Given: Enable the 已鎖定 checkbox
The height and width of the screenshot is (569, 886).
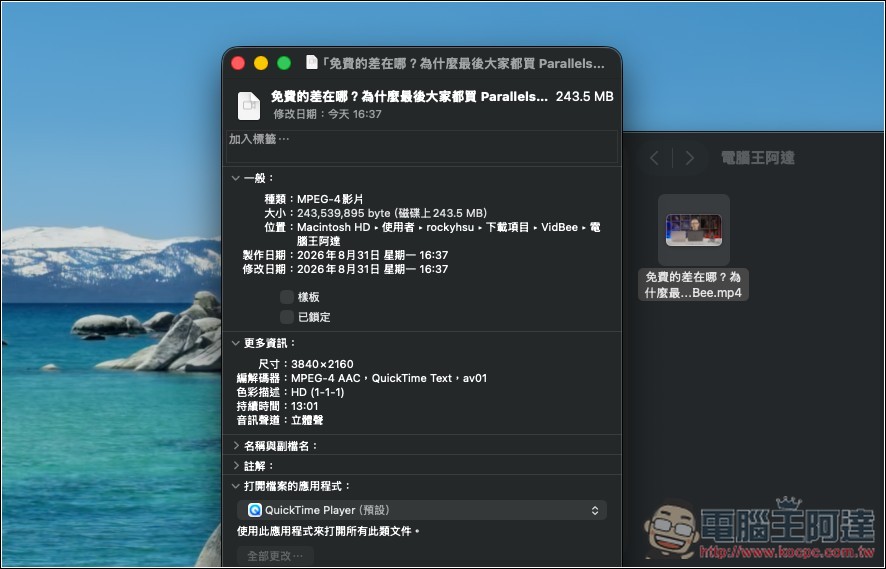Looking at the screenshot, I should coord(287,317).
